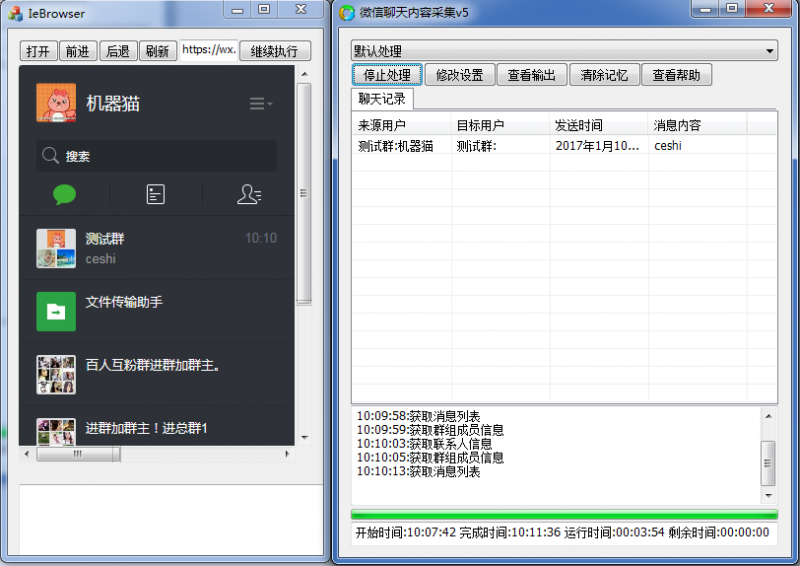
Task: Click log panel scrollbar up arrow
Action: [x=768, y=416]
